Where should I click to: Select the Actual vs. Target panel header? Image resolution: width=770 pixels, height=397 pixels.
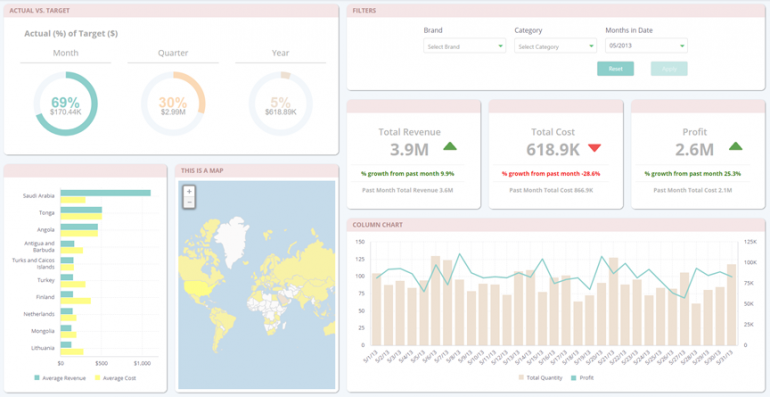click(171, 10)
